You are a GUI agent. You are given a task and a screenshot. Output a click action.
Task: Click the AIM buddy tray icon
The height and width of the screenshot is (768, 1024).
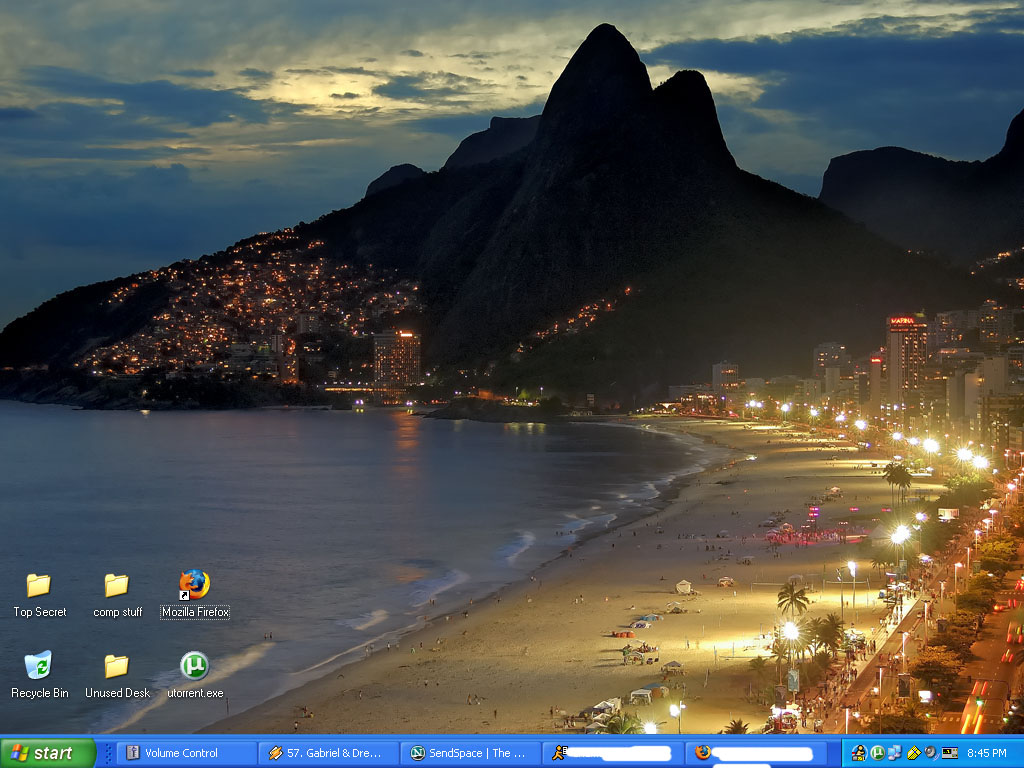859,753
